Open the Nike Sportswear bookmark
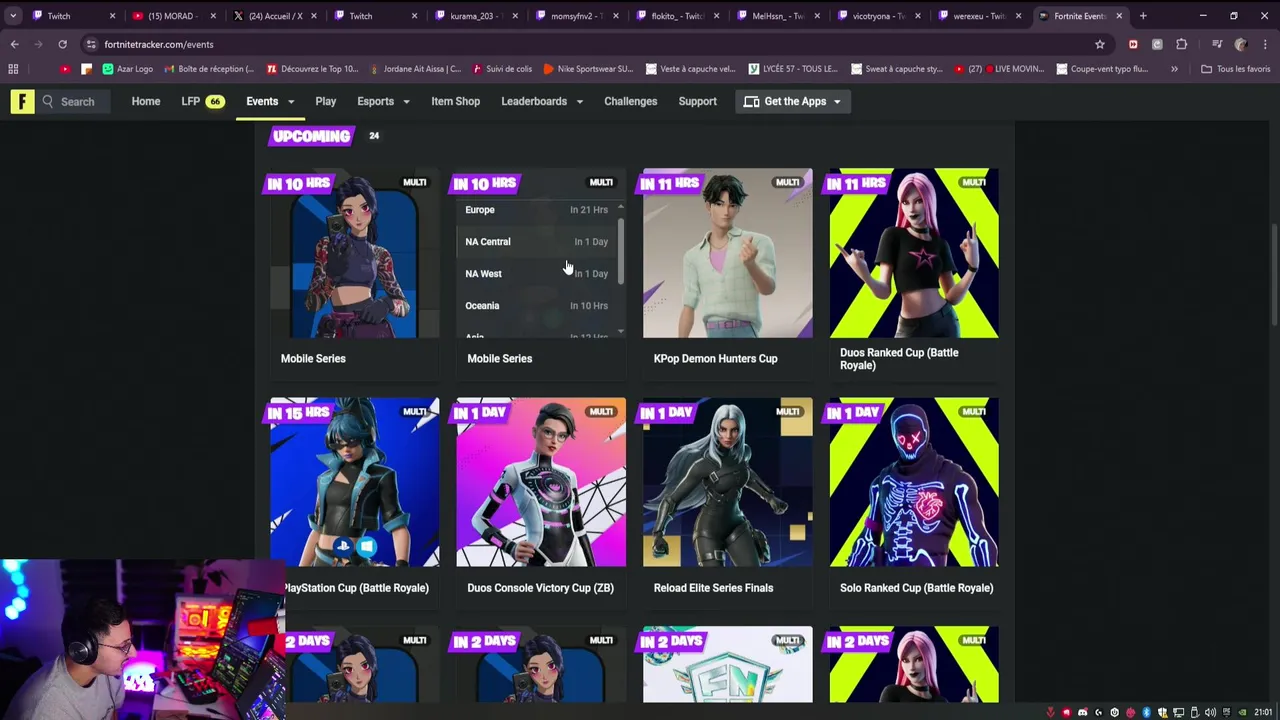The image size is (1280, 720). (x=588, y=69)
